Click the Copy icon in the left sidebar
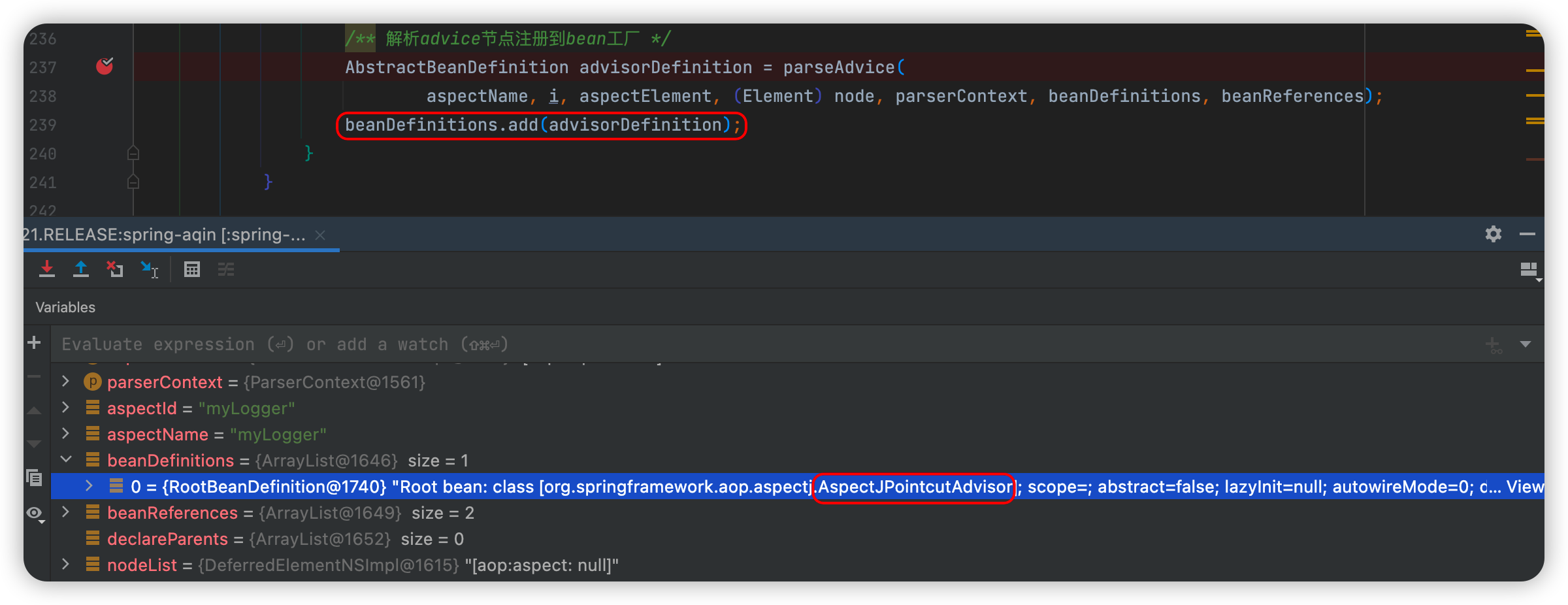Screen dimensions: 1568x605 (35, 478)
